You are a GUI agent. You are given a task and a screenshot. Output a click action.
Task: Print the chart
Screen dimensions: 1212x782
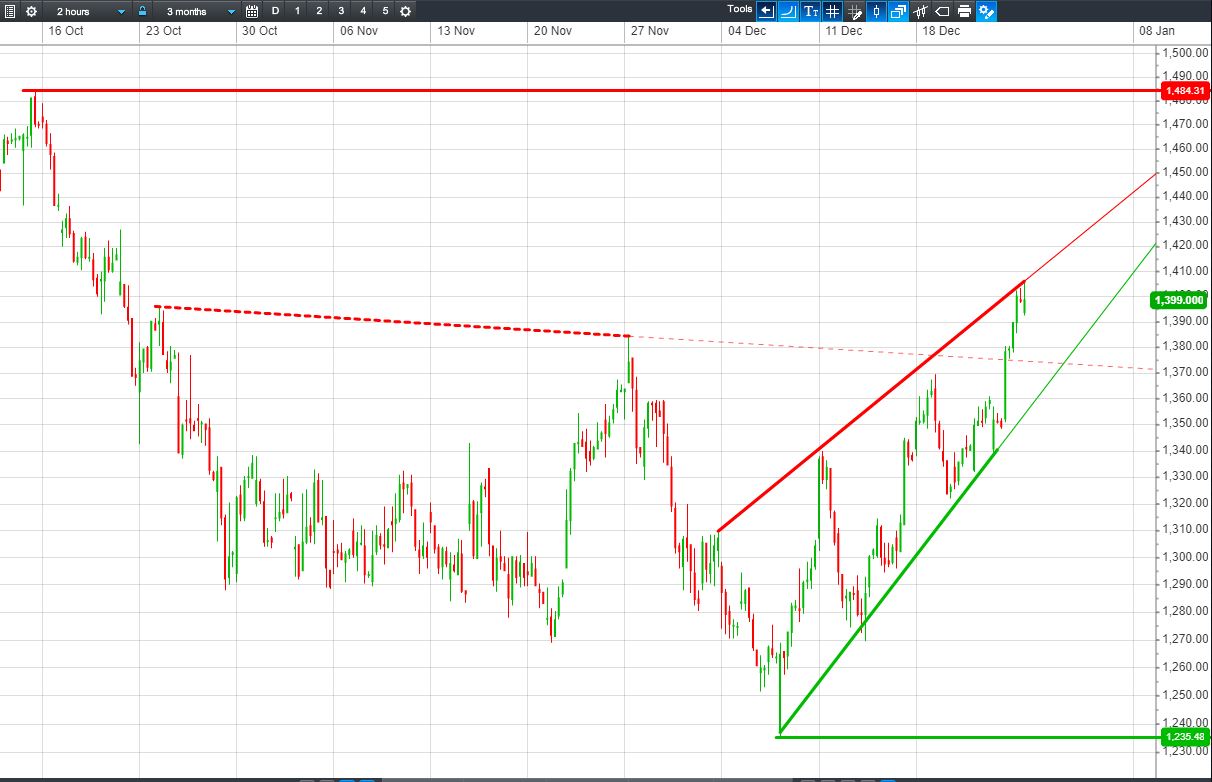964,11
